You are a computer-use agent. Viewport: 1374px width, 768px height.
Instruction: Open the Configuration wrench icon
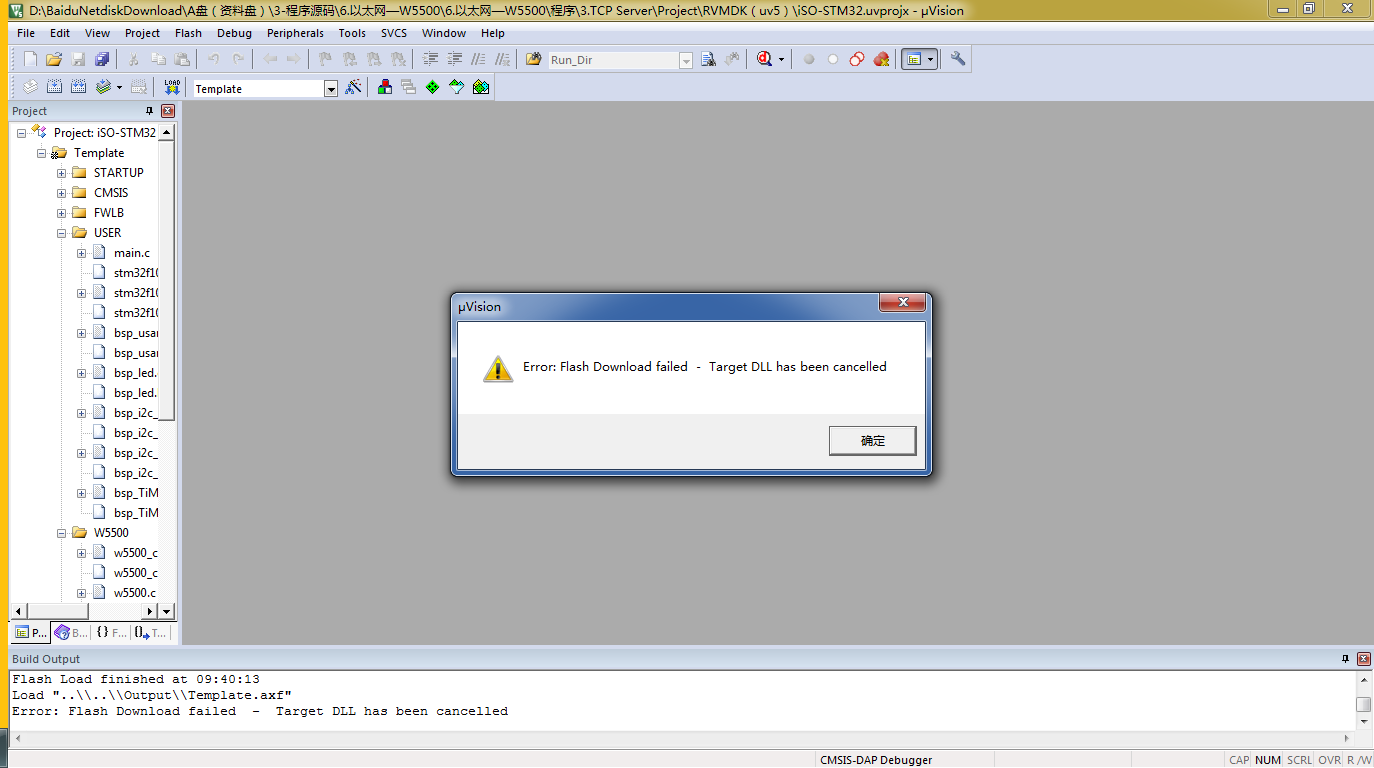tap(958, 59)
